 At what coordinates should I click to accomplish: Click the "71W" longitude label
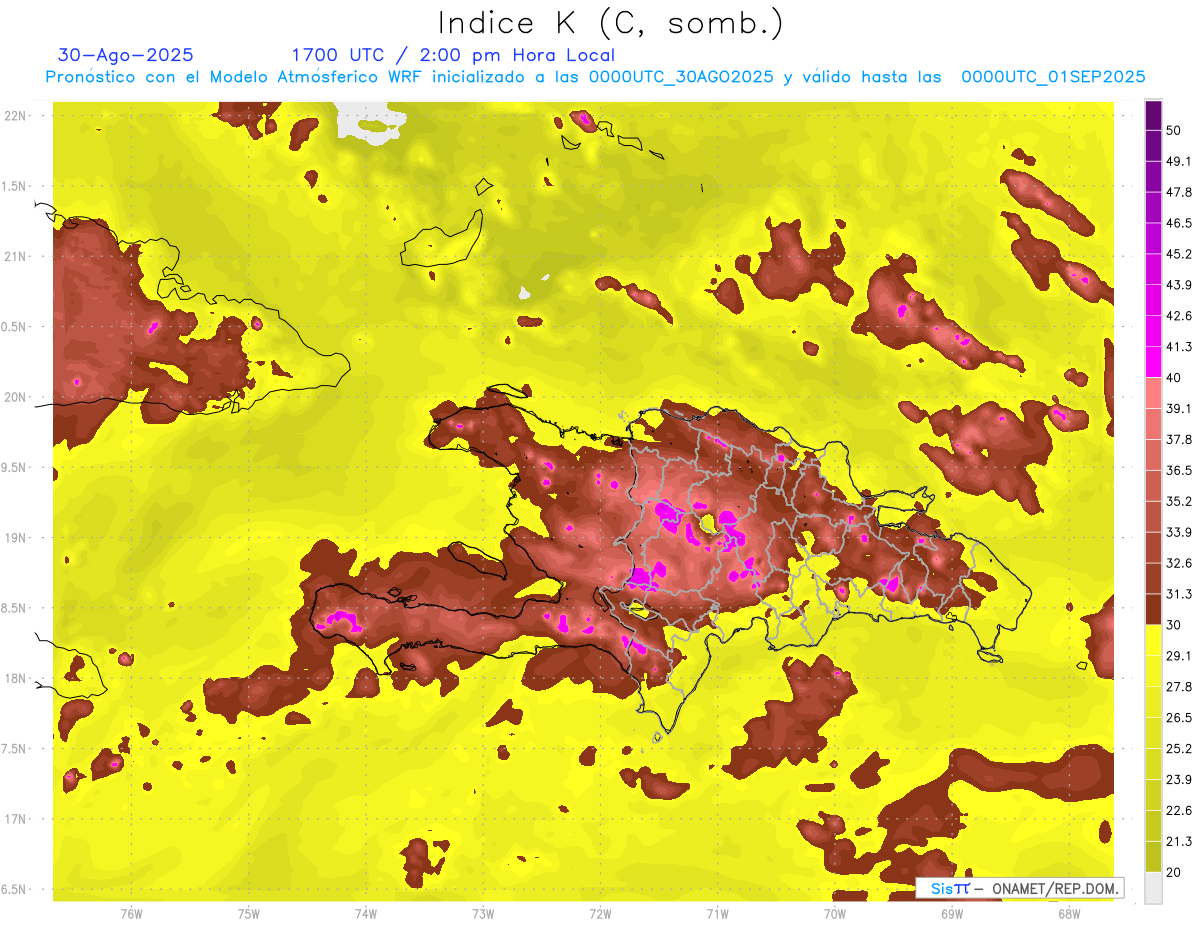click(x=717, y=913)
